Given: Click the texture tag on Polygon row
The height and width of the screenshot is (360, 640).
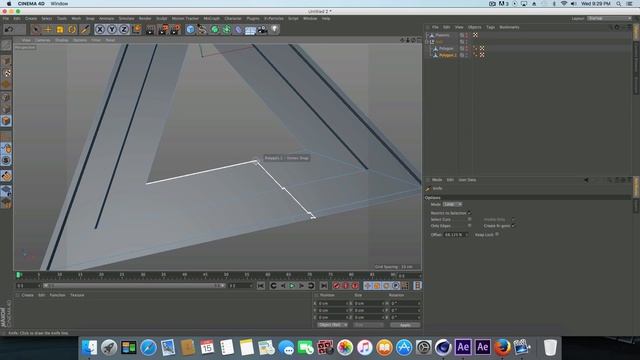Looking at the screenshot, I should 482,49.
